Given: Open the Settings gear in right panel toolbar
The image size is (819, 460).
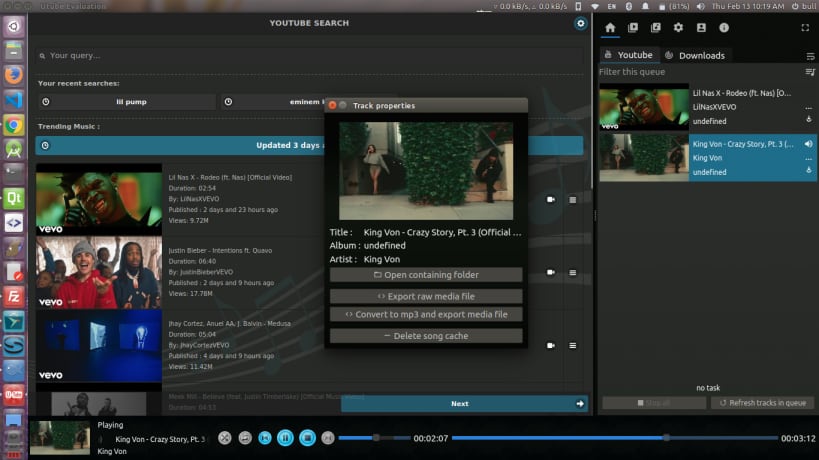Looking at the screenshot, I should 678,28.
